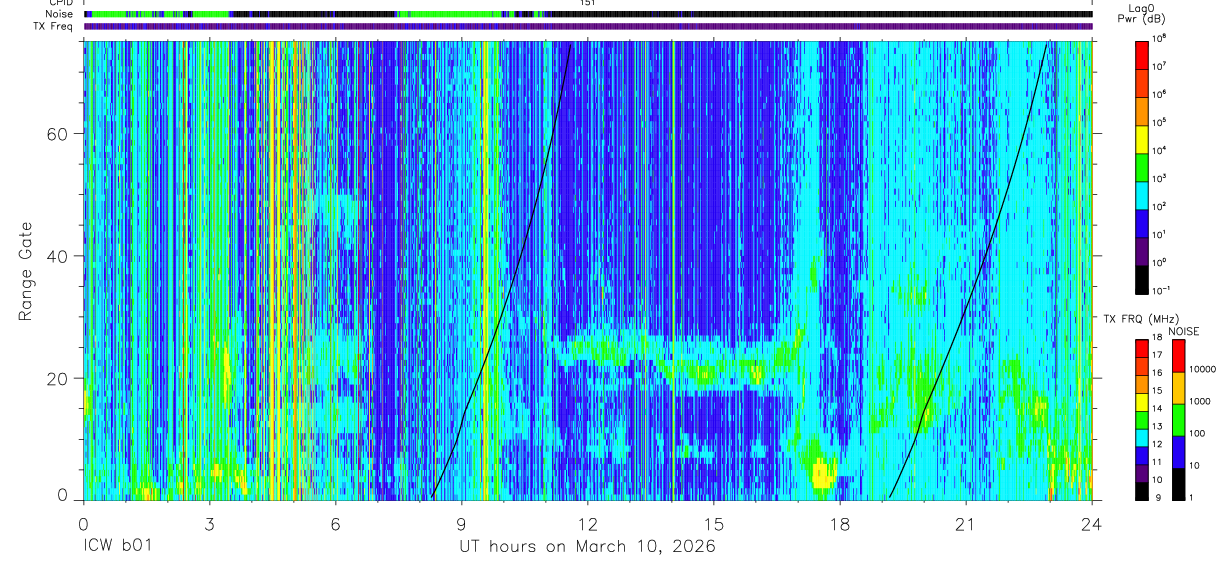Click x-axis tick label "12"

coord(587,524)
